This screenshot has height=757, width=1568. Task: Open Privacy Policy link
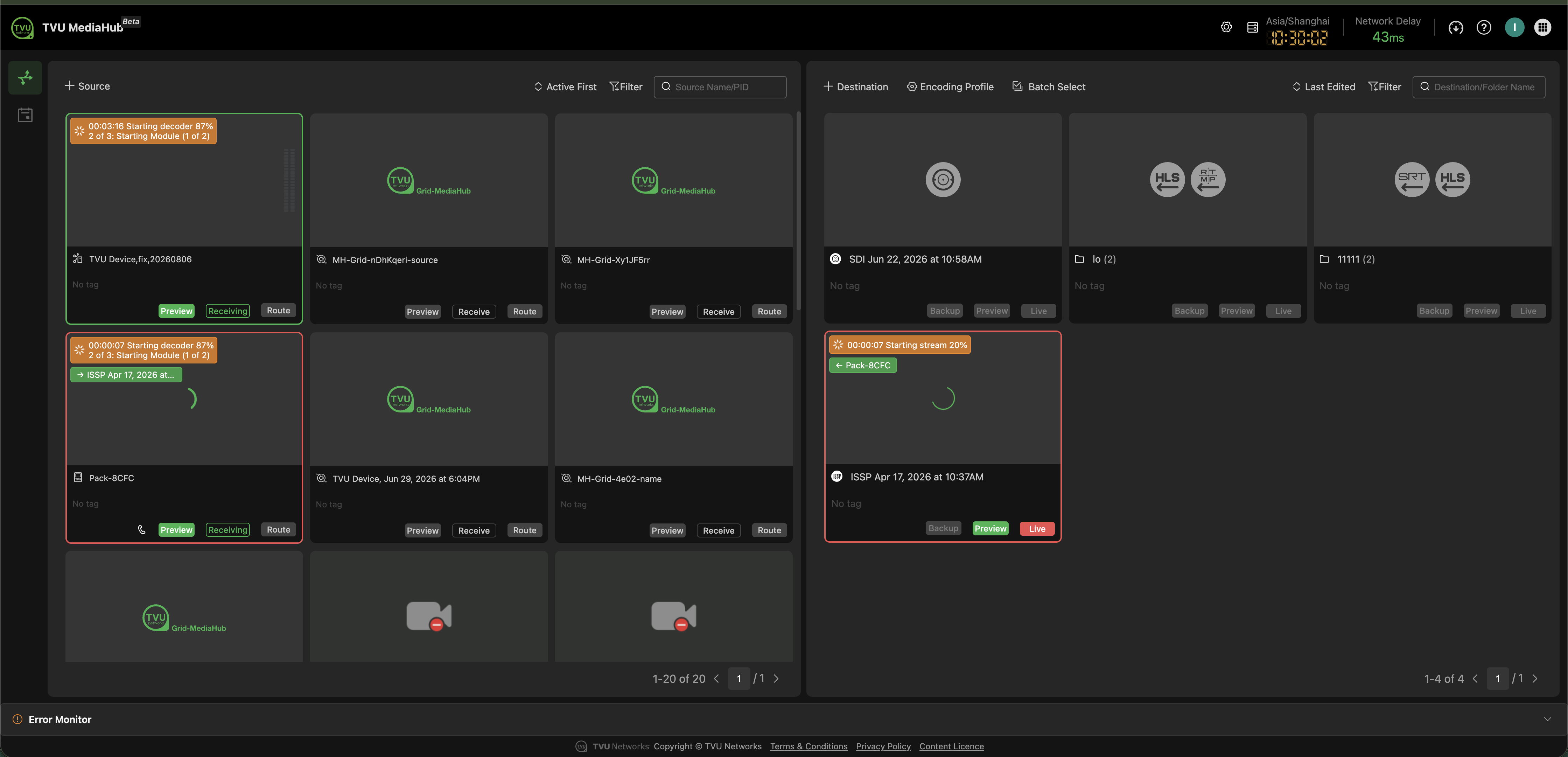[883, 746]
